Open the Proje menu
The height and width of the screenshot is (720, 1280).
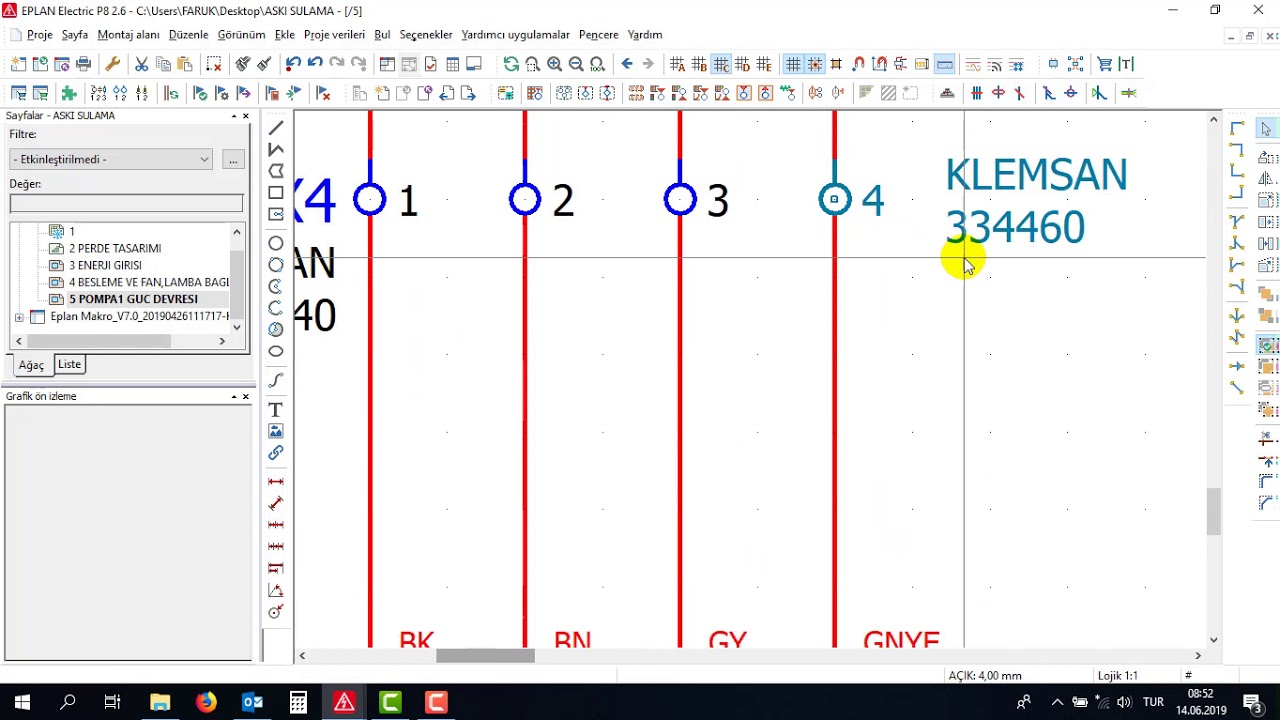pos(40,35)
